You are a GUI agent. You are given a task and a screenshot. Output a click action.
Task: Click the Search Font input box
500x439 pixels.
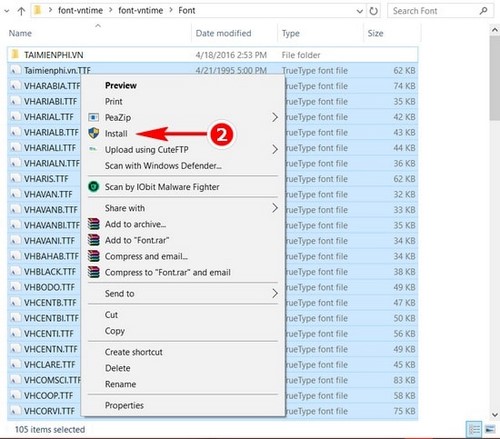point(435,11)
